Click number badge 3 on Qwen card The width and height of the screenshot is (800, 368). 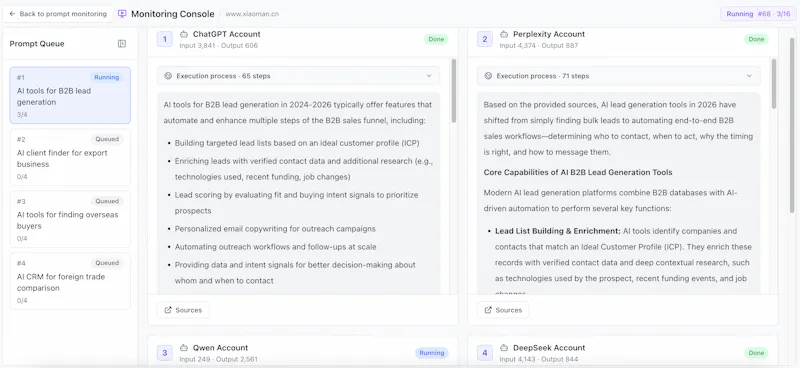click(165, 353)
